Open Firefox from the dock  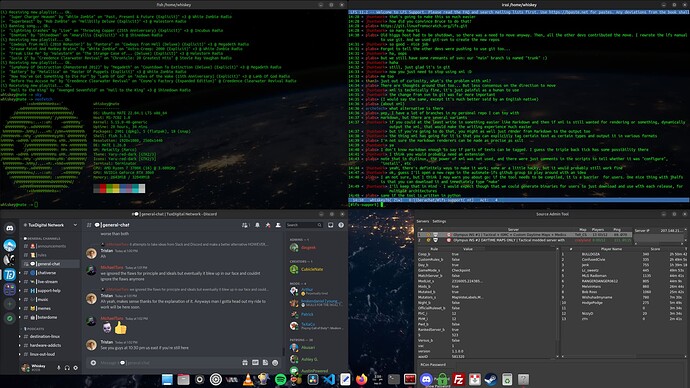pos(361,379)
